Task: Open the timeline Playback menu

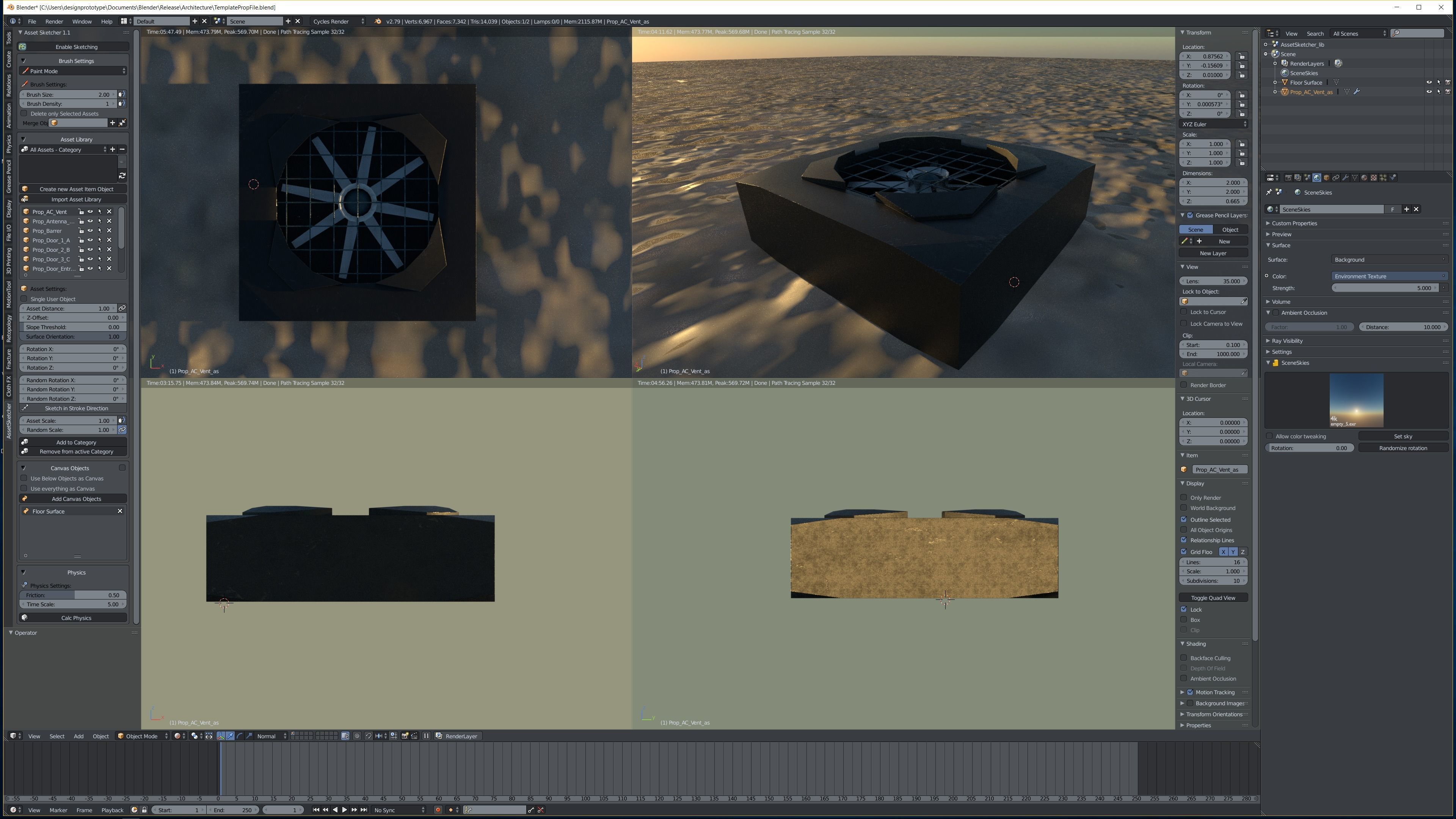Action: coord(112,810)
